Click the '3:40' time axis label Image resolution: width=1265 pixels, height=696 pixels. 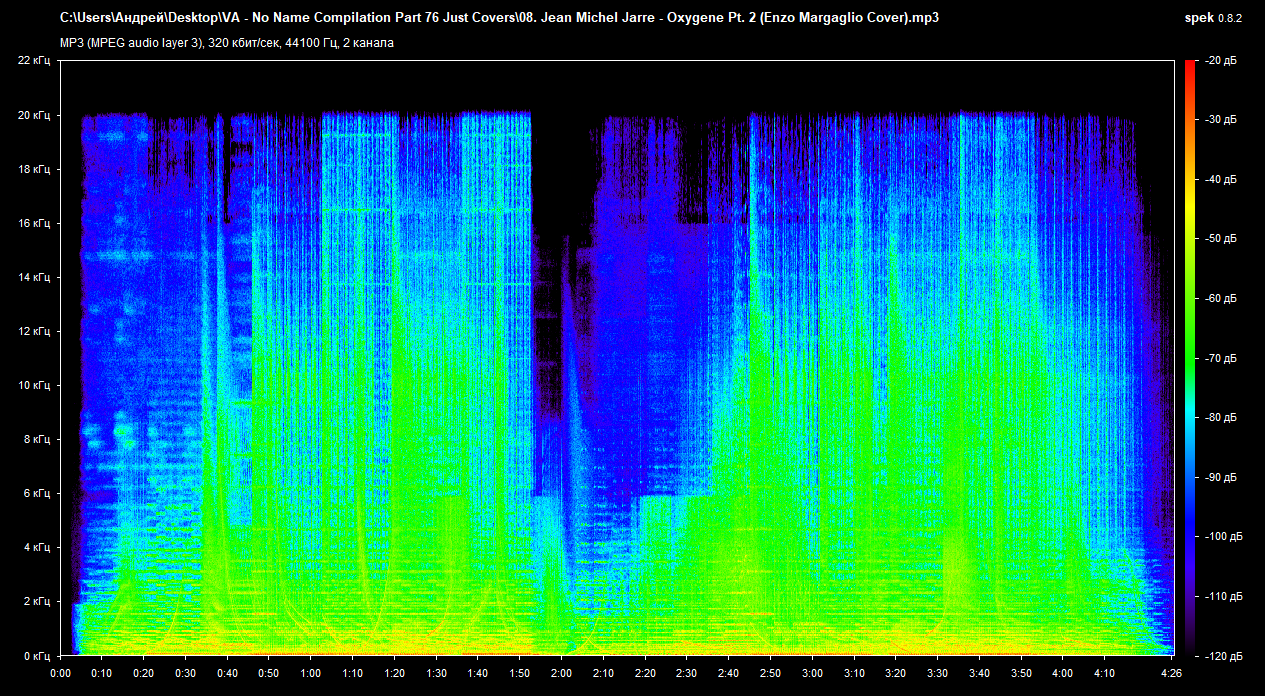[980, 673]
